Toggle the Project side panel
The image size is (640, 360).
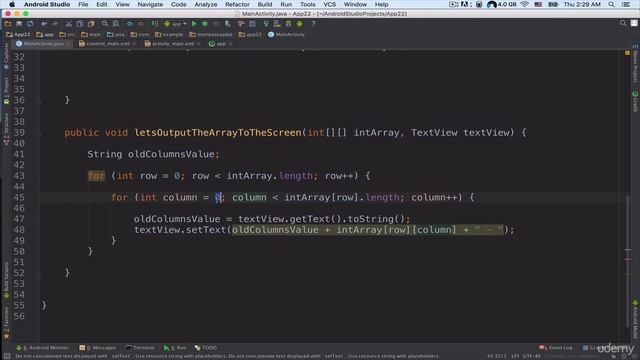click(6, 91)
